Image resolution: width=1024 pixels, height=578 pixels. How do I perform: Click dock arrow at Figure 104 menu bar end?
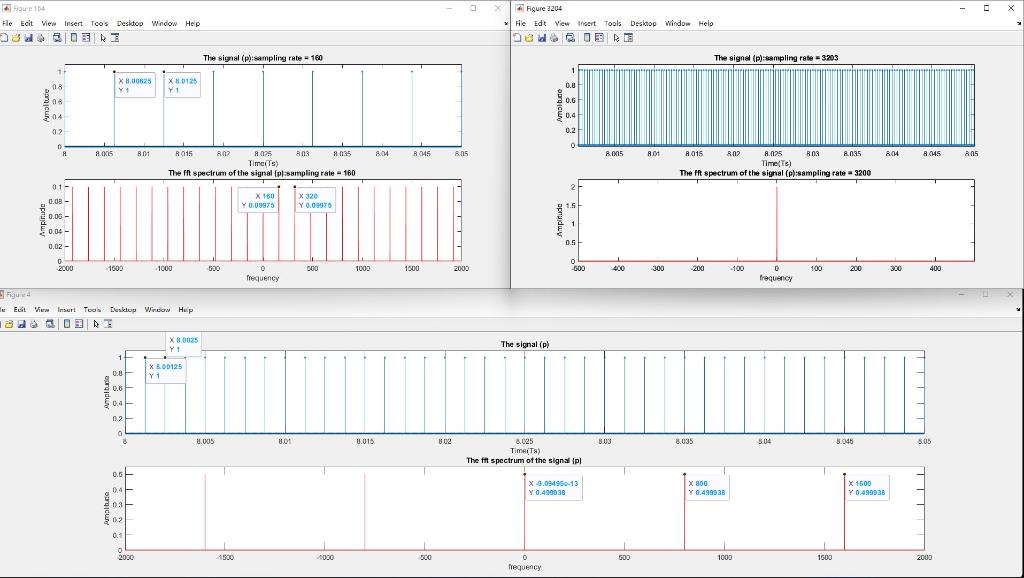tap(506, 24)
